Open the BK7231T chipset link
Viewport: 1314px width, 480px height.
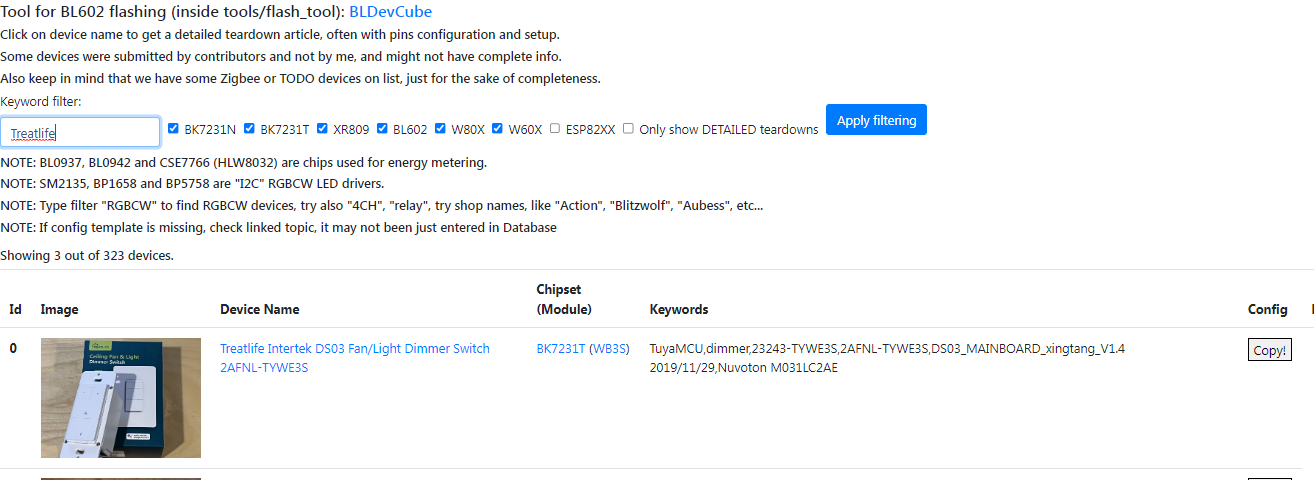pyautogui.click(x=560, y=349)
